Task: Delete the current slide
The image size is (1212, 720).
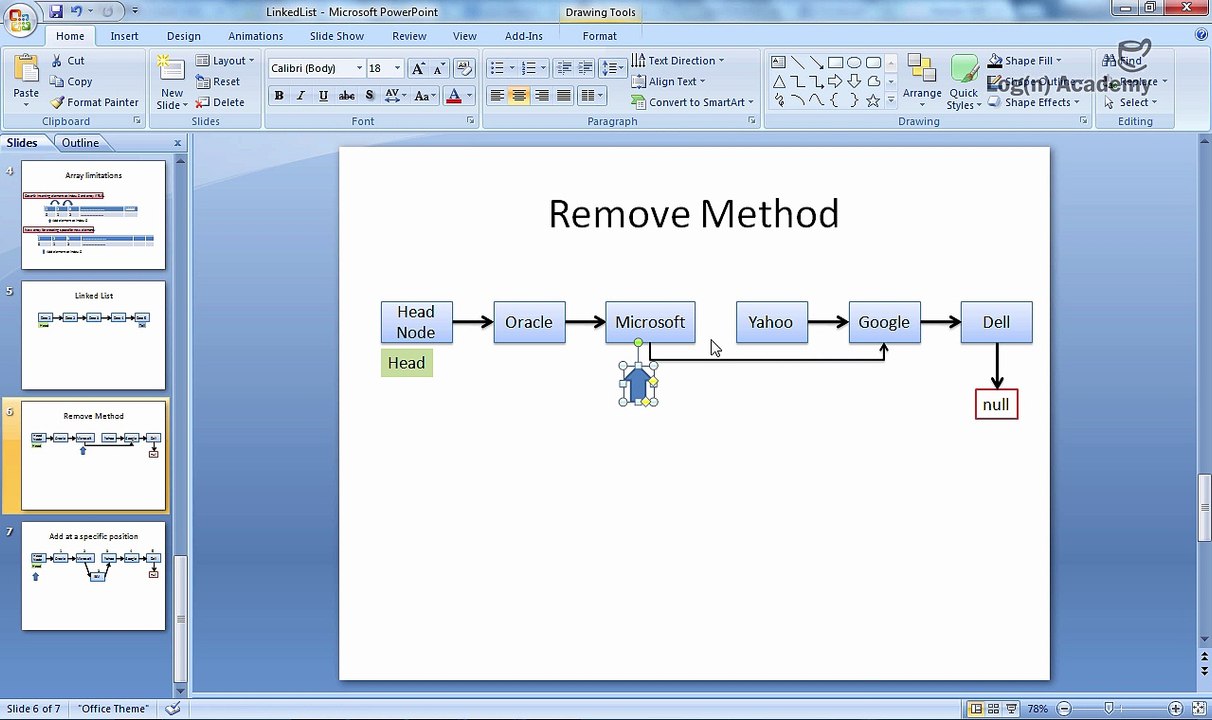Action: [220, 102]
